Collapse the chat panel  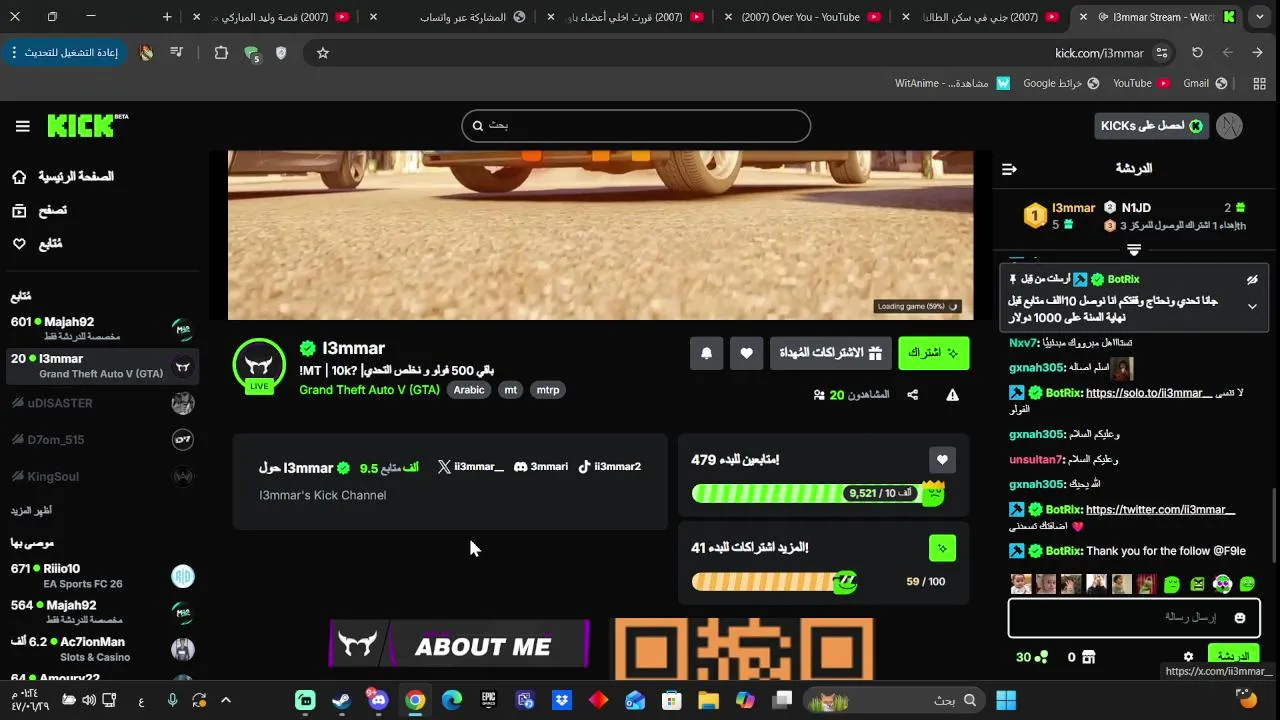coord(1009,169)
